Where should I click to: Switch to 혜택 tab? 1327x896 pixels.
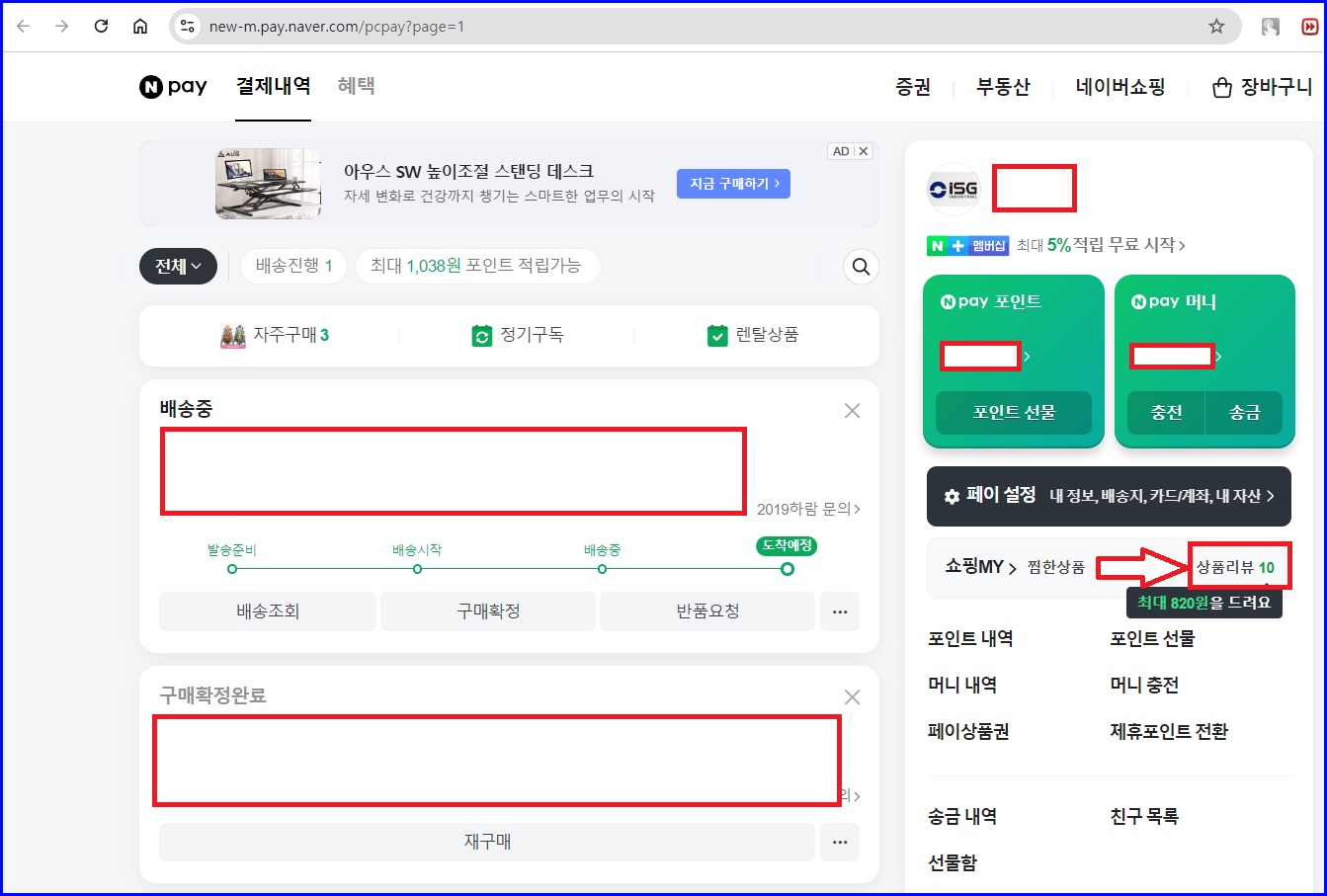point(357,87)
